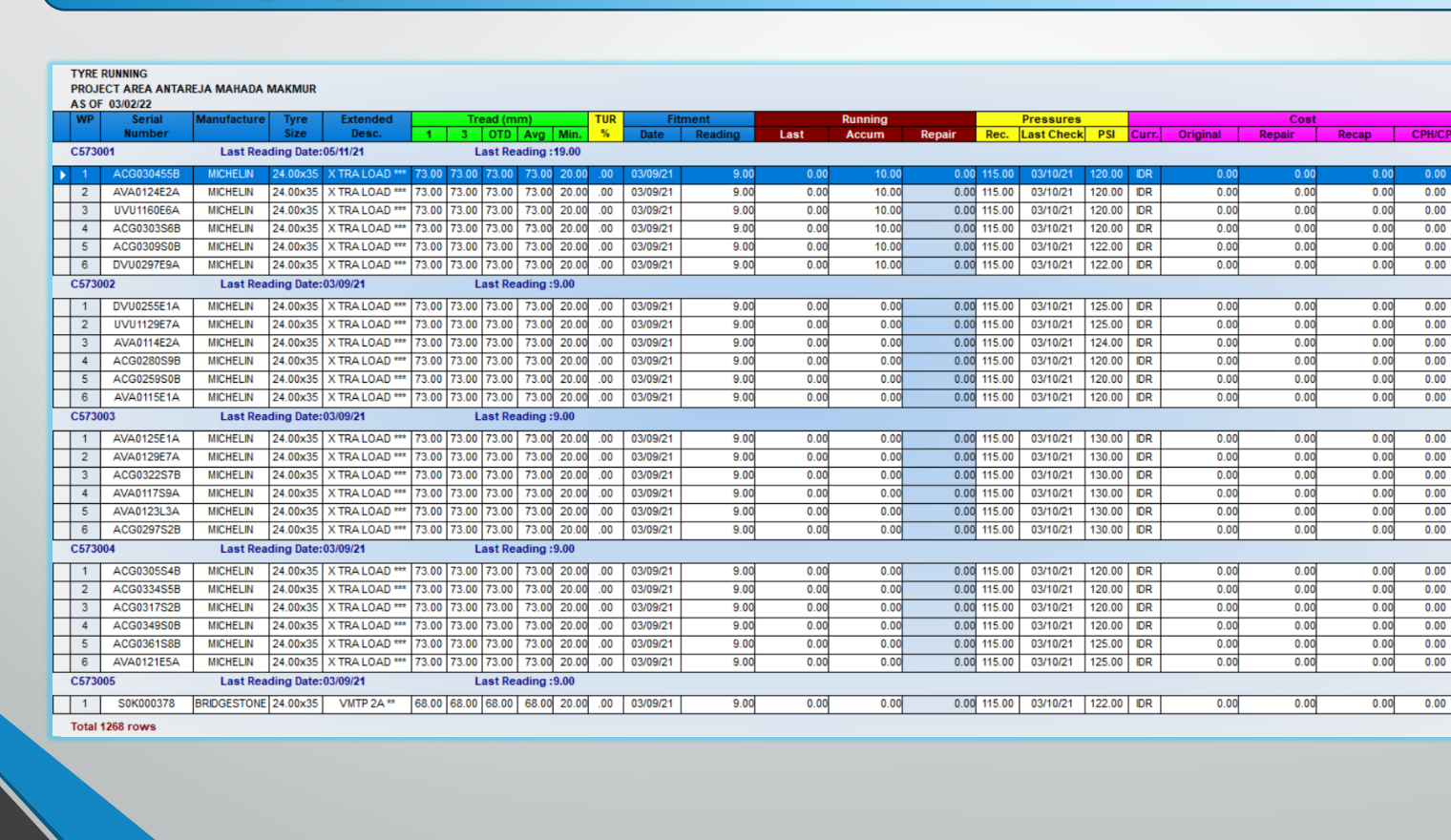1451x840 pixels.
Task: Click serial cell ACG0305S4B
Action: 146,572
